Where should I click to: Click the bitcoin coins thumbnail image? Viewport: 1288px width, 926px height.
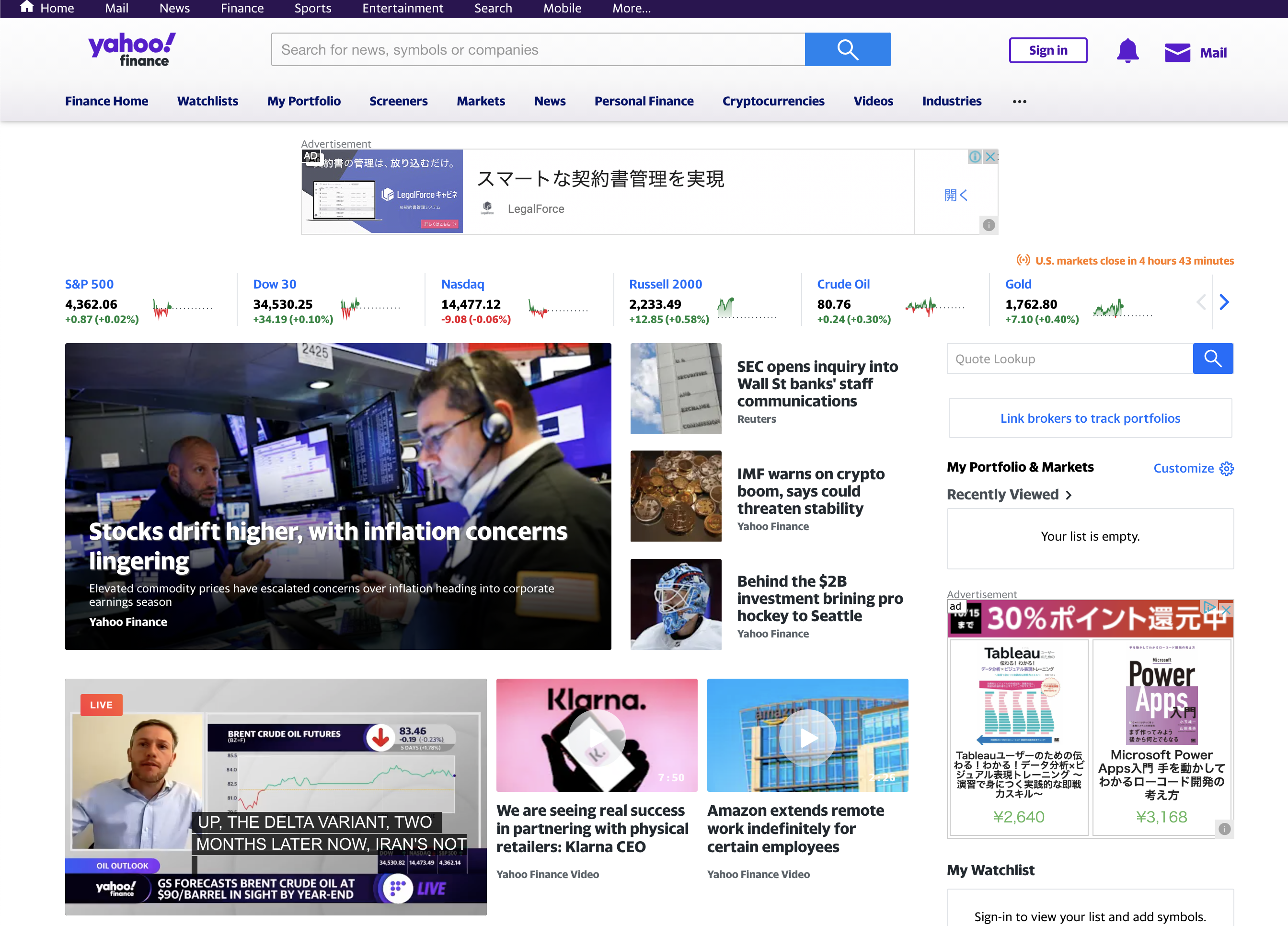click(676, 496)
